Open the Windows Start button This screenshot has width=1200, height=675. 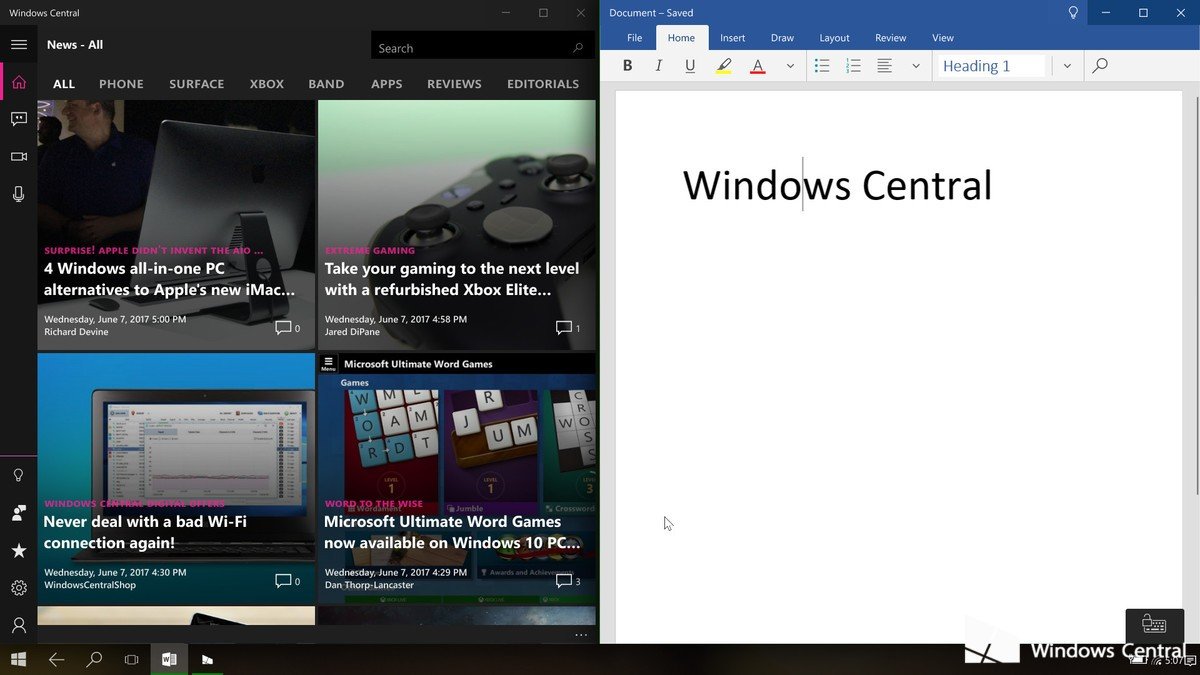coord(18,659)
